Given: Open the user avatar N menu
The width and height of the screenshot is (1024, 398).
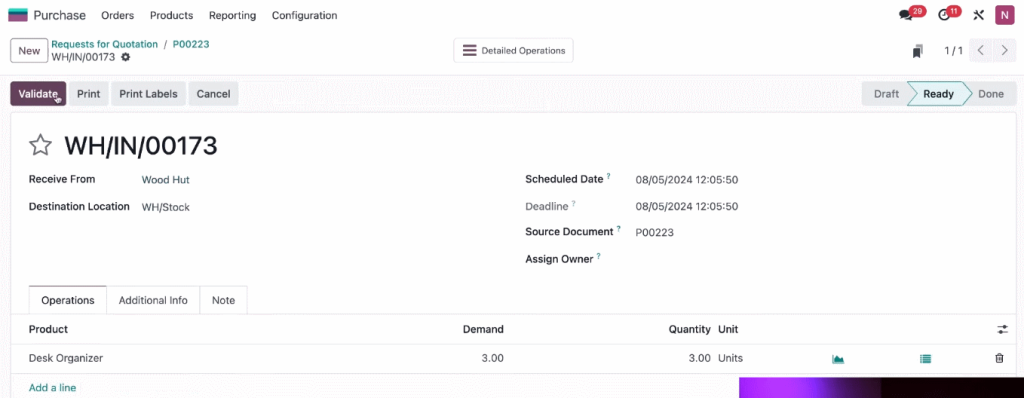Looking at the screenshot, I should point(1004,15).
